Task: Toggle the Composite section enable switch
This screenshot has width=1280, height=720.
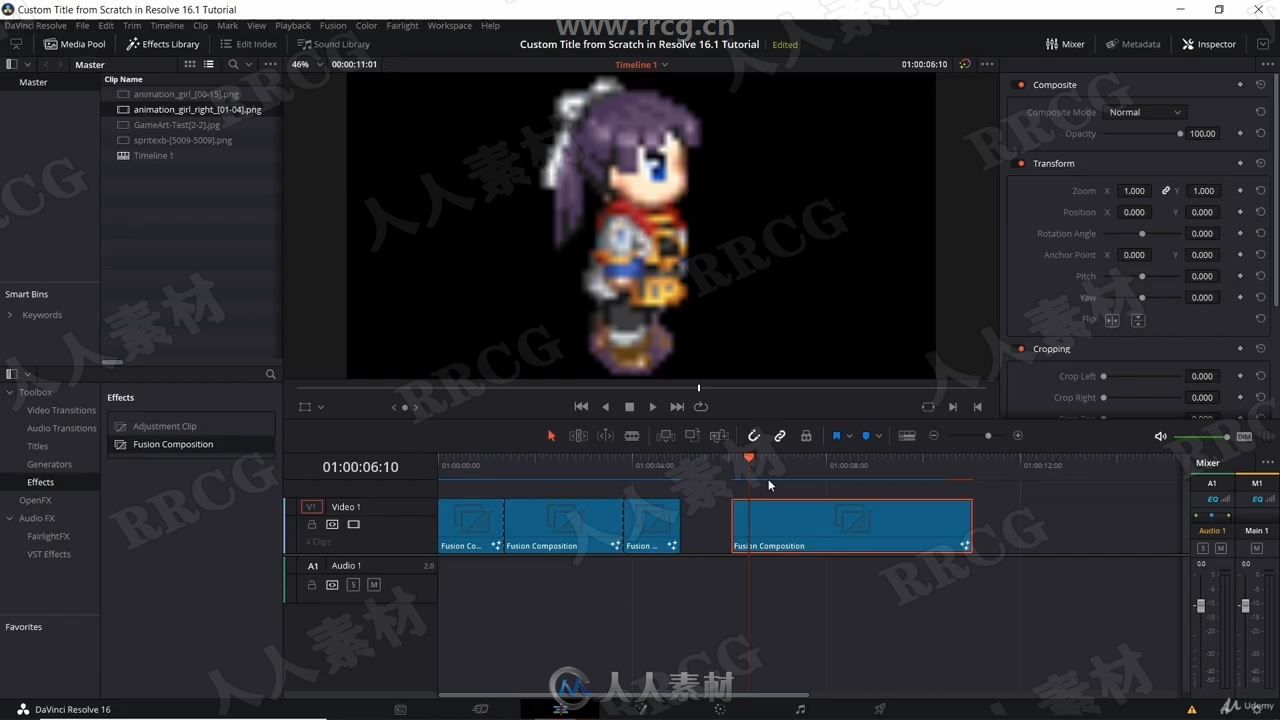Action: (1020, 85)
